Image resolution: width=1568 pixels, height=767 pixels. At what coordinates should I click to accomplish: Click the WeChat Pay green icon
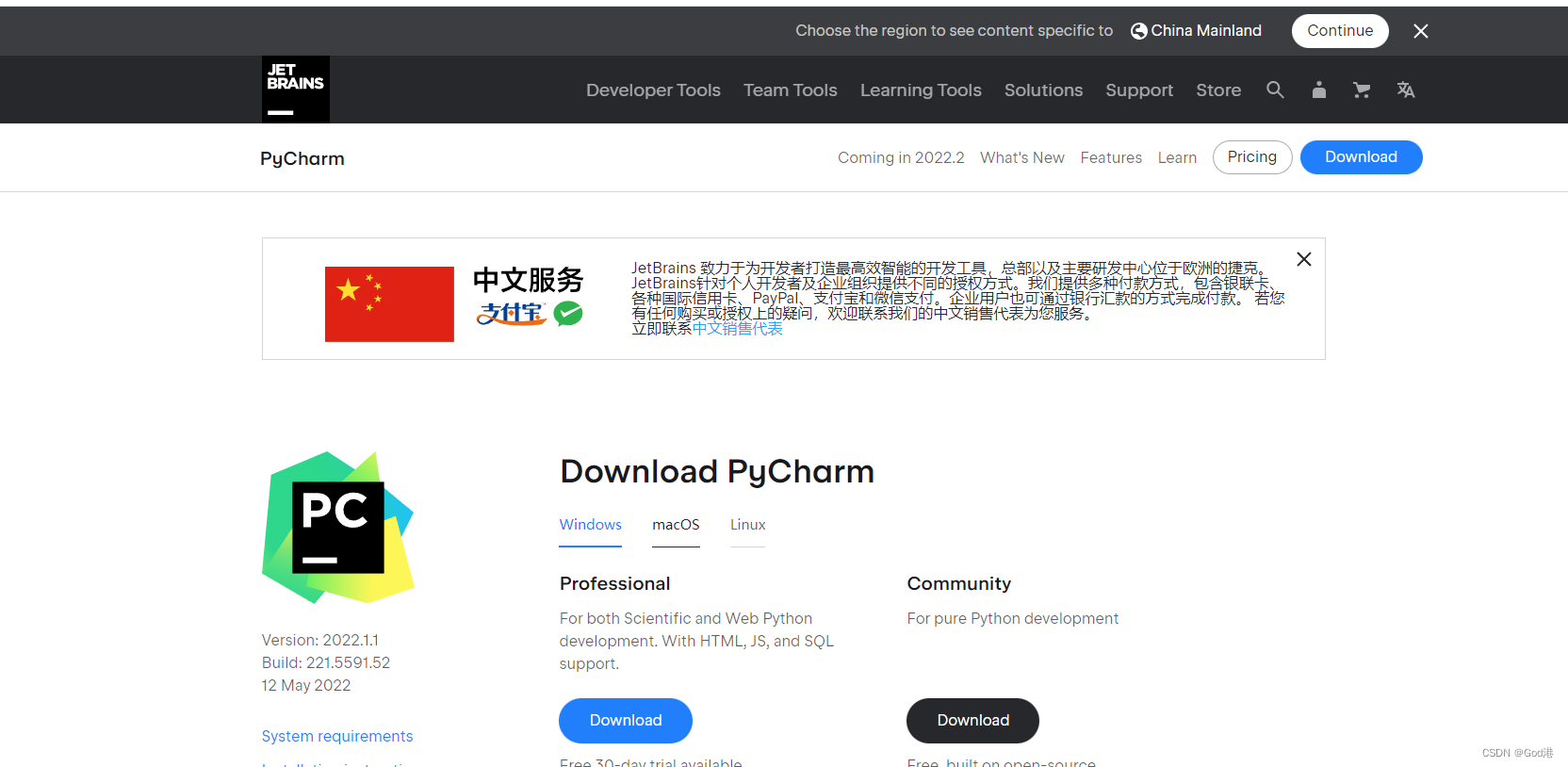pos(568,314)
